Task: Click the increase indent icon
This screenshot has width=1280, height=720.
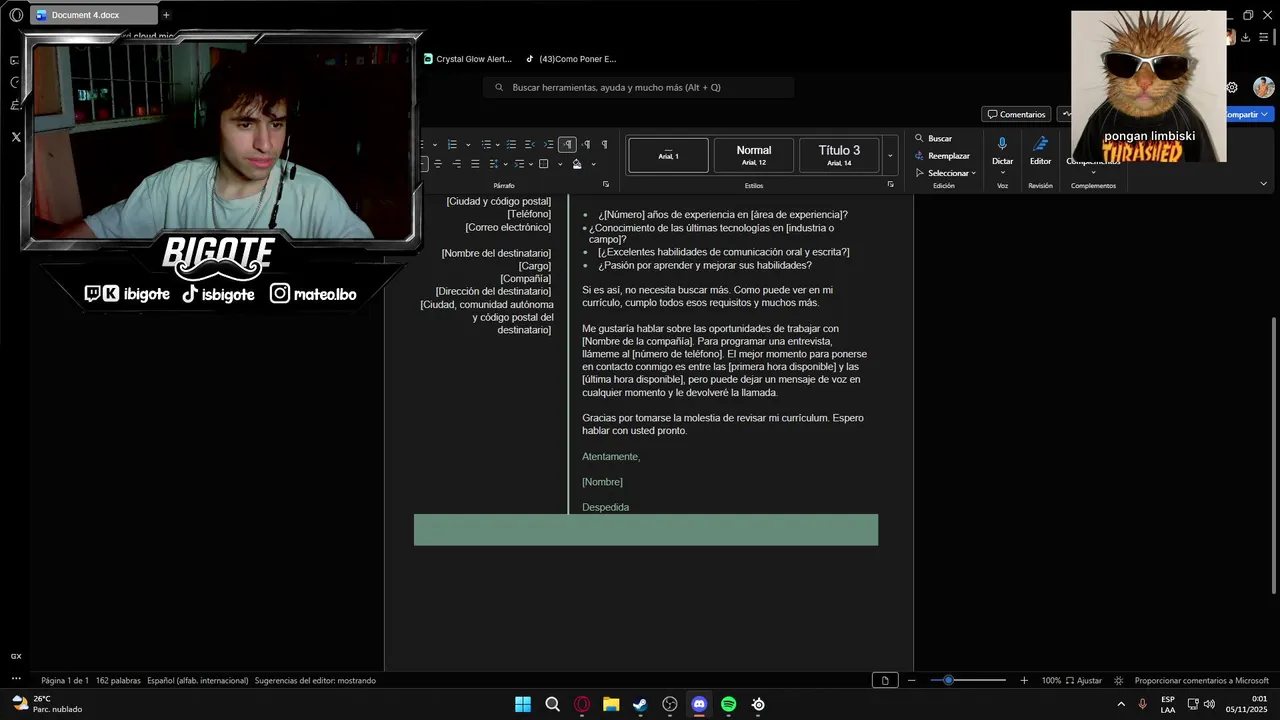Action: (549, 144)
